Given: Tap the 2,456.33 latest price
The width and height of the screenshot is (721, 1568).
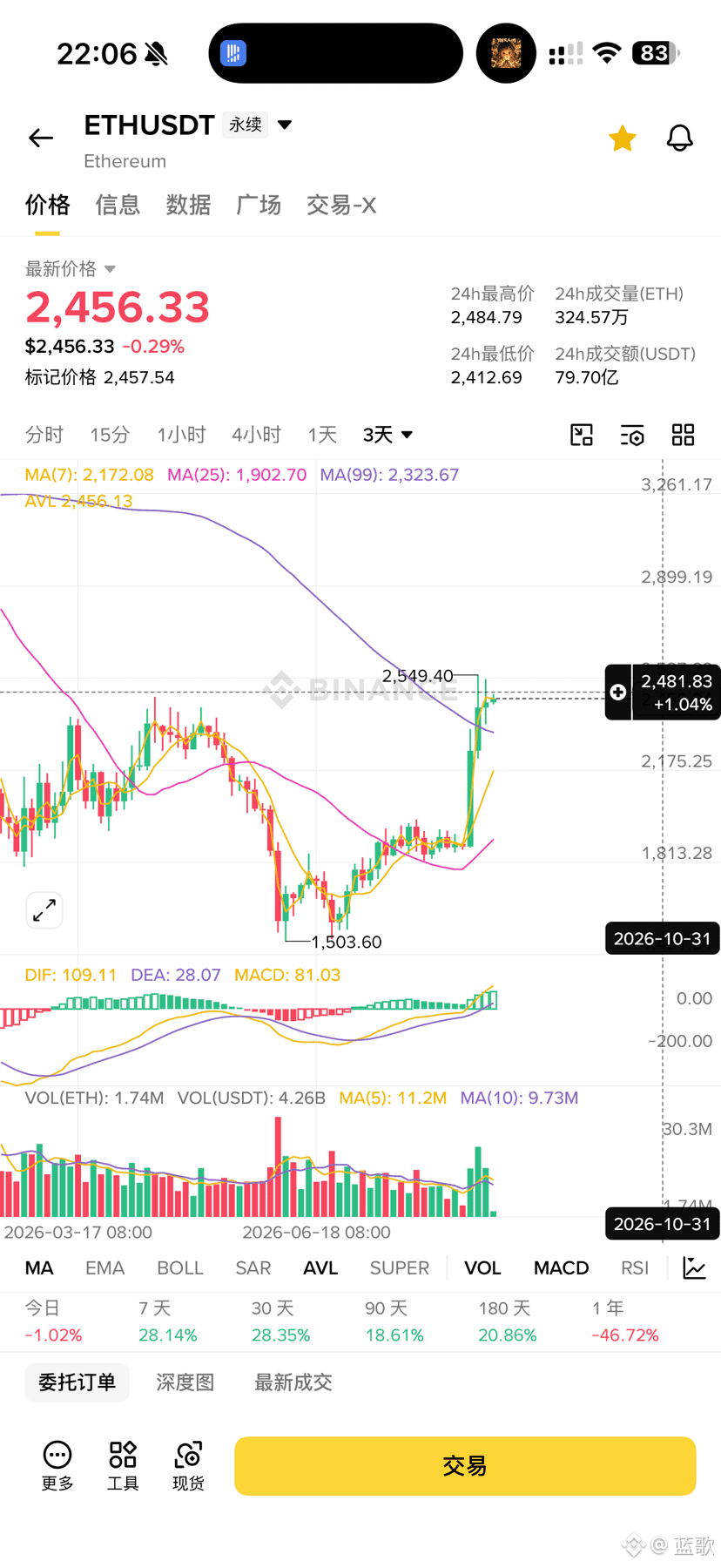Looking at the screenshot, I should [118, 308].
